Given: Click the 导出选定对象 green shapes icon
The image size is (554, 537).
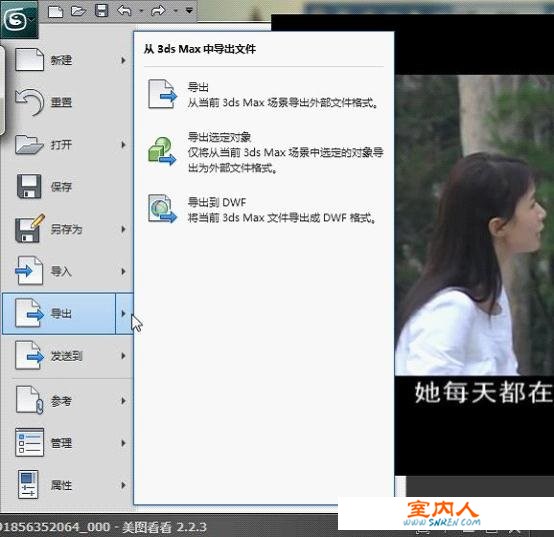Looking at the screenshot, I should pyautogui.click(x=162, y=151).
